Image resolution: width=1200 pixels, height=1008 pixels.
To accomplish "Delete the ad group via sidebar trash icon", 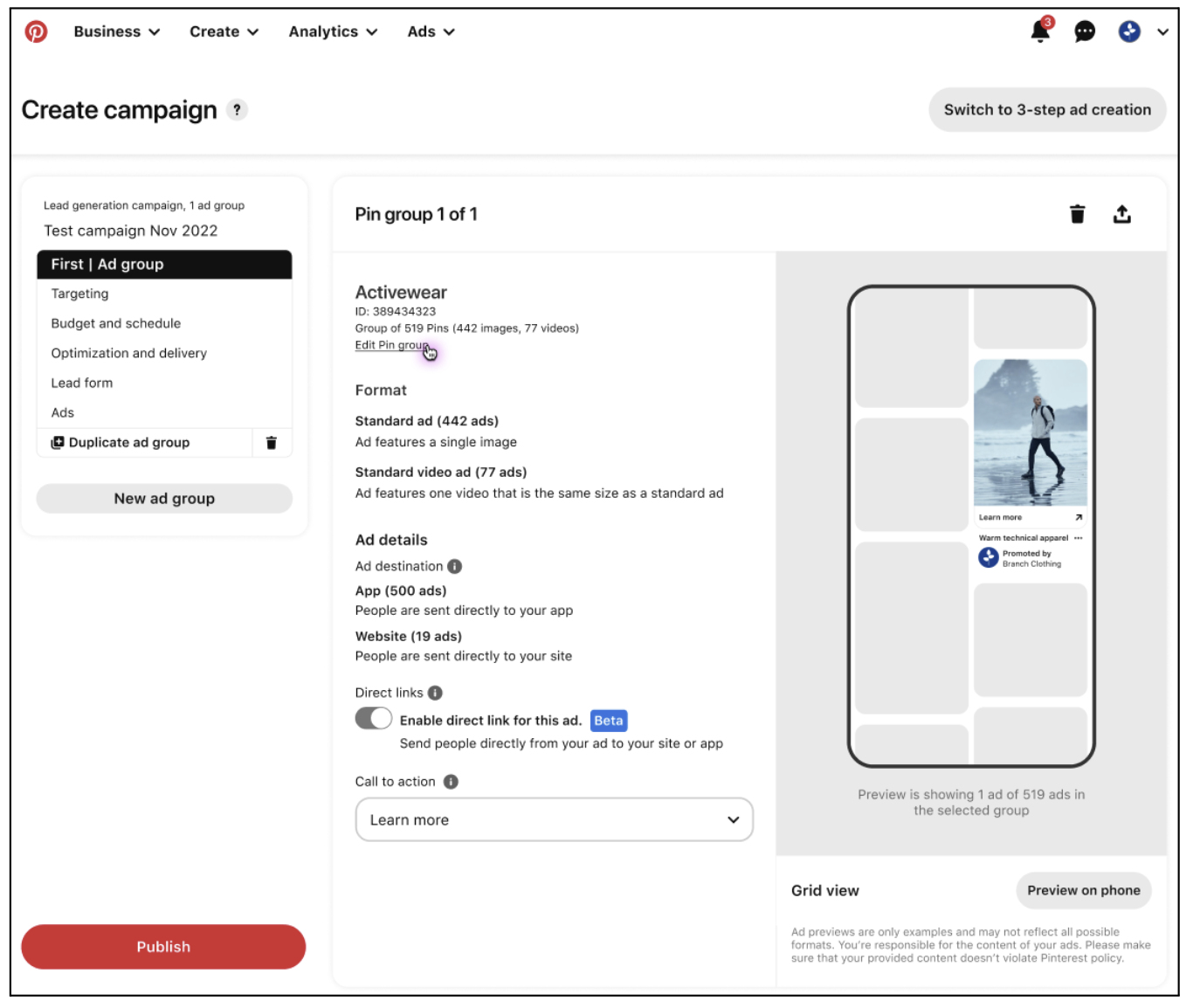I will (272, 443).
